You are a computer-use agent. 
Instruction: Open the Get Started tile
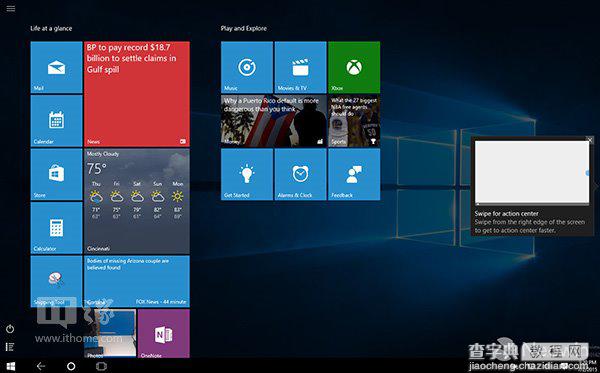247,174
